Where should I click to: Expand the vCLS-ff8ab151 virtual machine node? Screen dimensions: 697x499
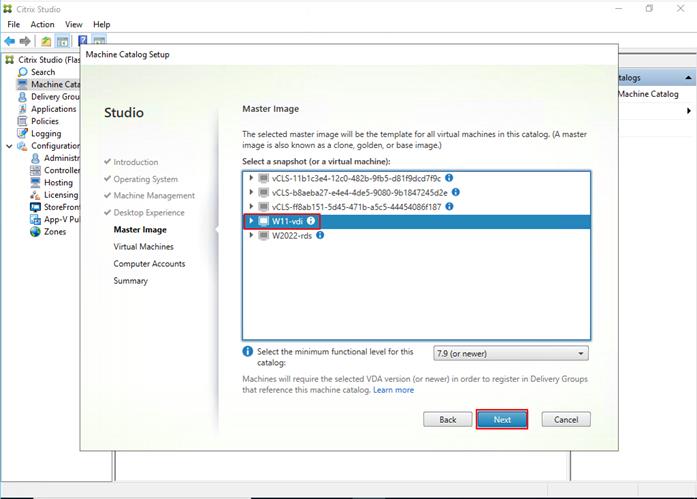(251, 206)
